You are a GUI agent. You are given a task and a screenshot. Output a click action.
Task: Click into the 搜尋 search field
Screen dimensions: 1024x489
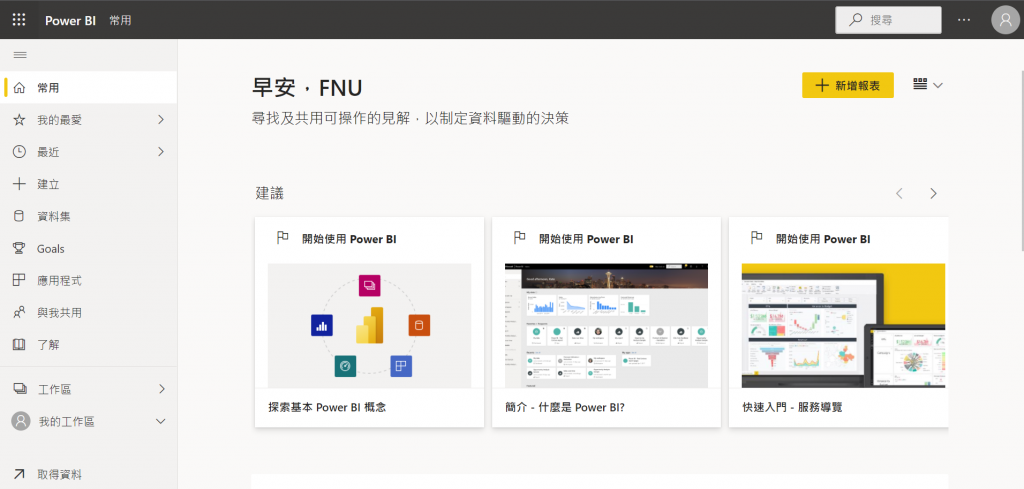tap(888, 20)
